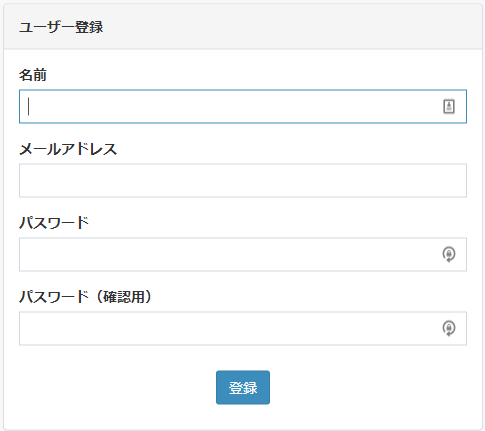Click the key icon in パスワード(確認用) field
This screenshot has height=431, width=485.
click(449, 328)
